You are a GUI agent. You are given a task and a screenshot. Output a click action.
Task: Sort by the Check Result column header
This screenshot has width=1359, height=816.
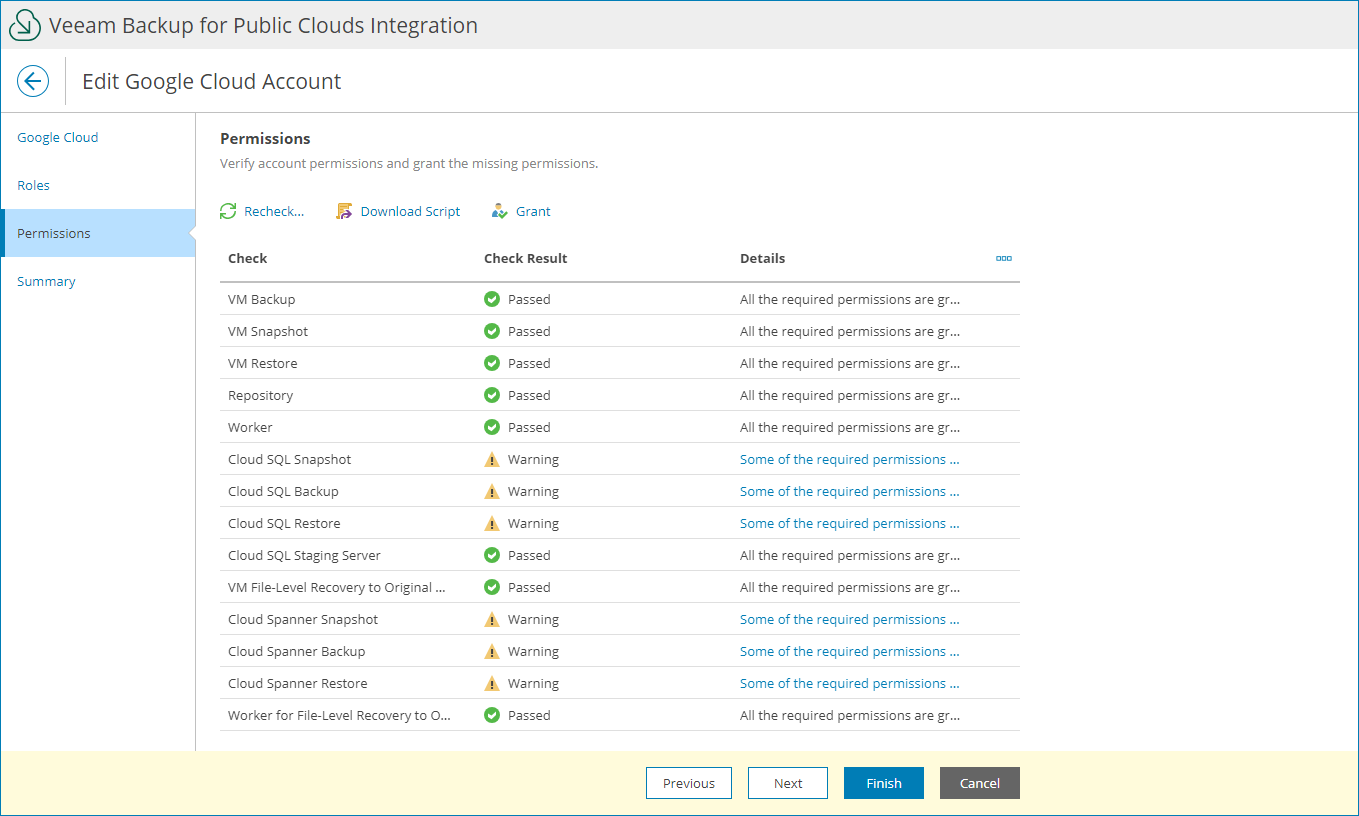coord(526,258)
